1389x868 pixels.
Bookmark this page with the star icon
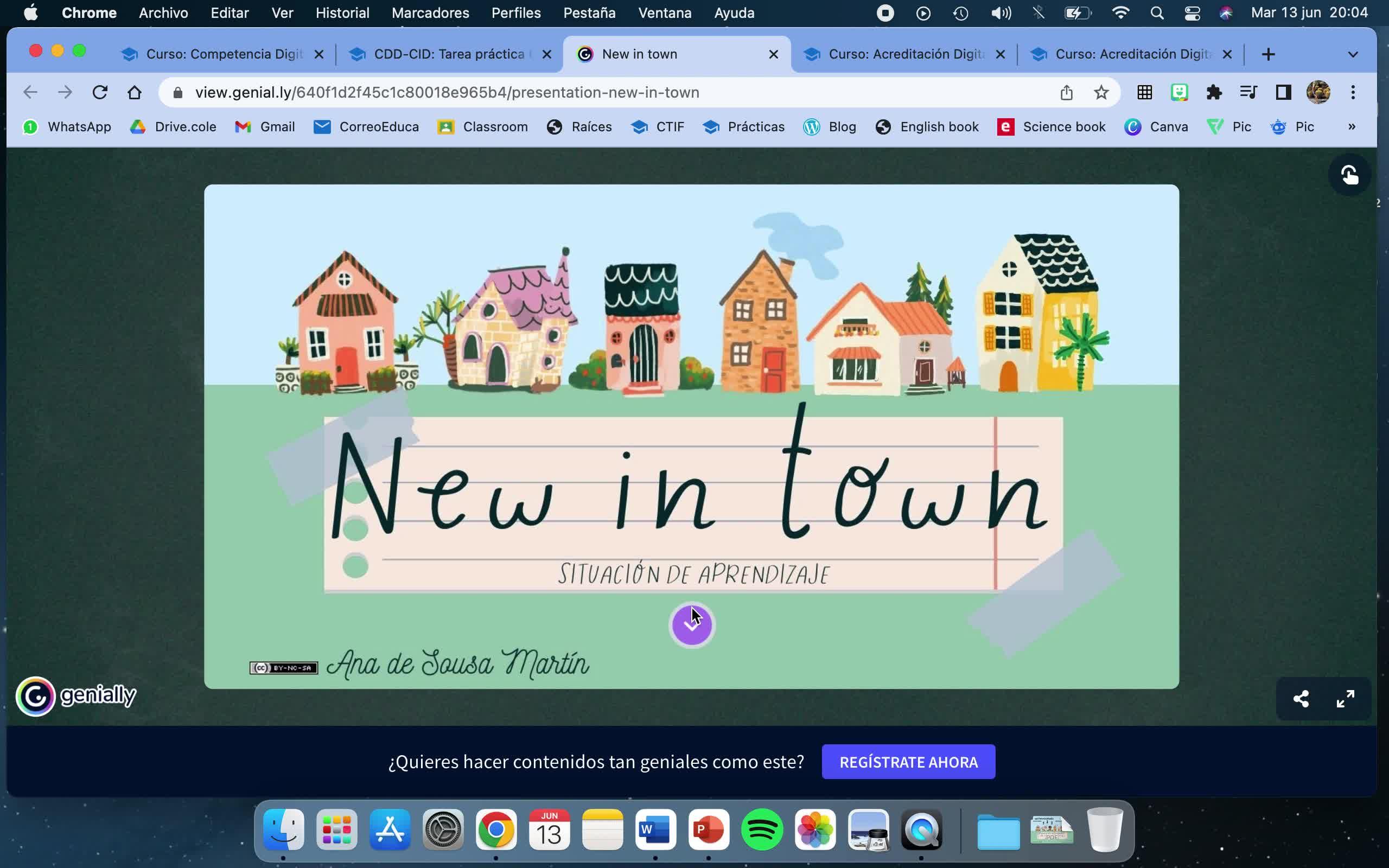coord(1101,92)
